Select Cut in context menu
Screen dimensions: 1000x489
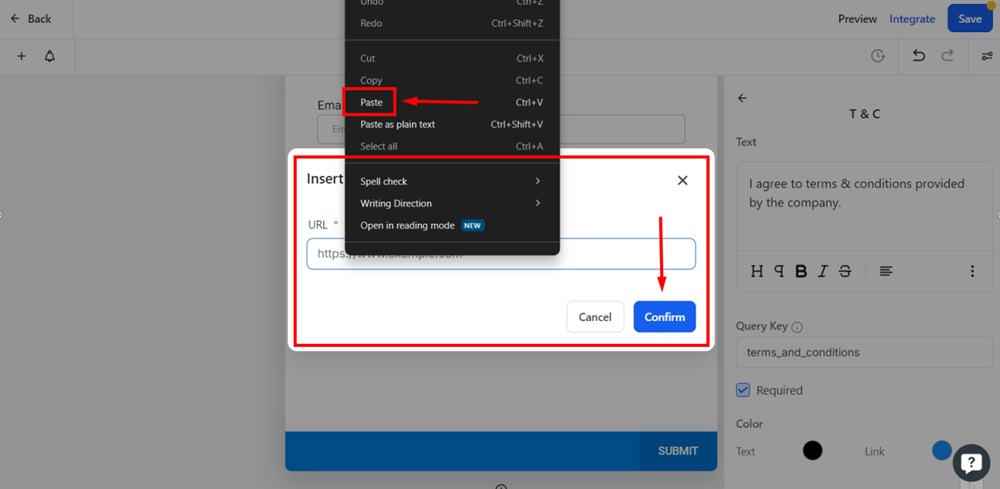452,58
